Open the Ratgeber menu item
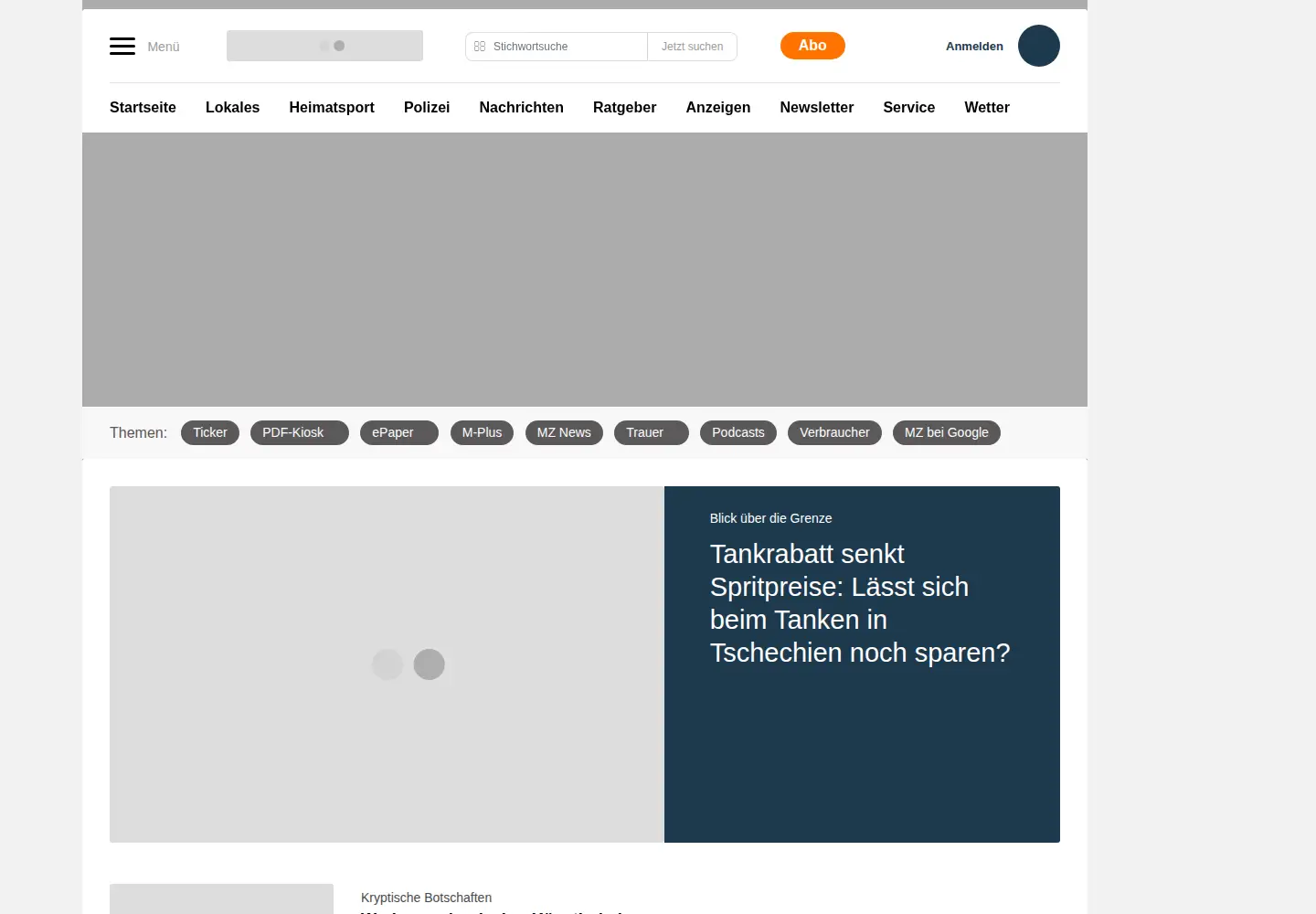The width and height of the screenshot is (1316, 914). (624, 107)
